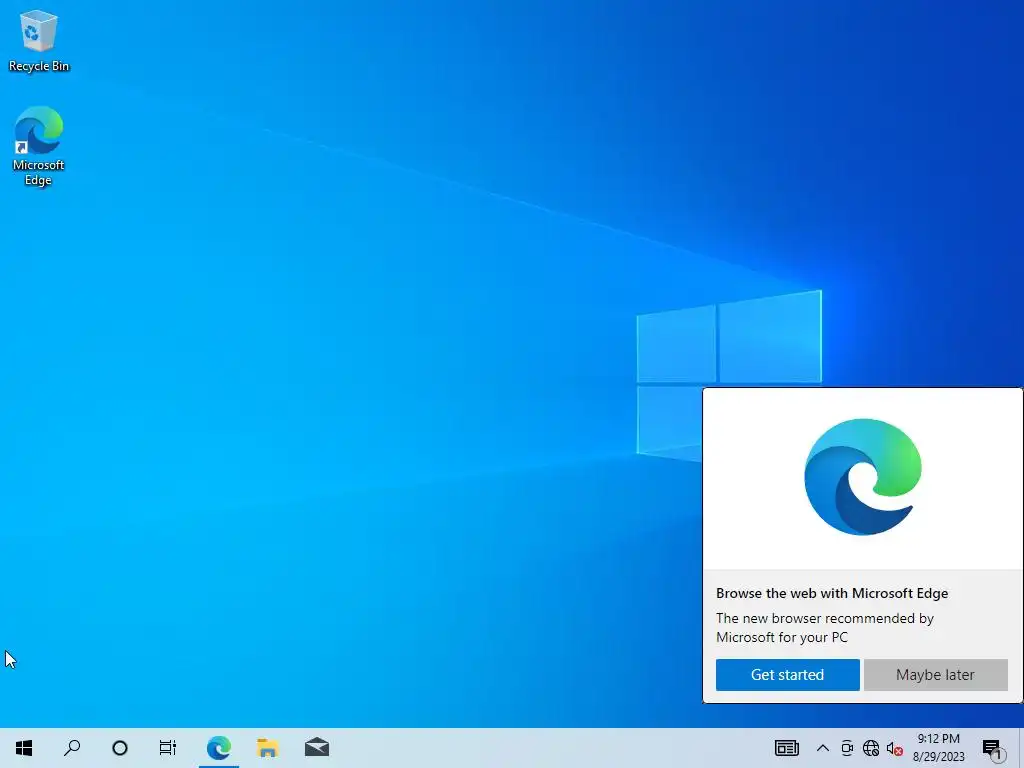Viewport: 1024px width, 768px height.
Task: Select the Microsoft Edge desktop shortcut
Action: tap(39, 146)
